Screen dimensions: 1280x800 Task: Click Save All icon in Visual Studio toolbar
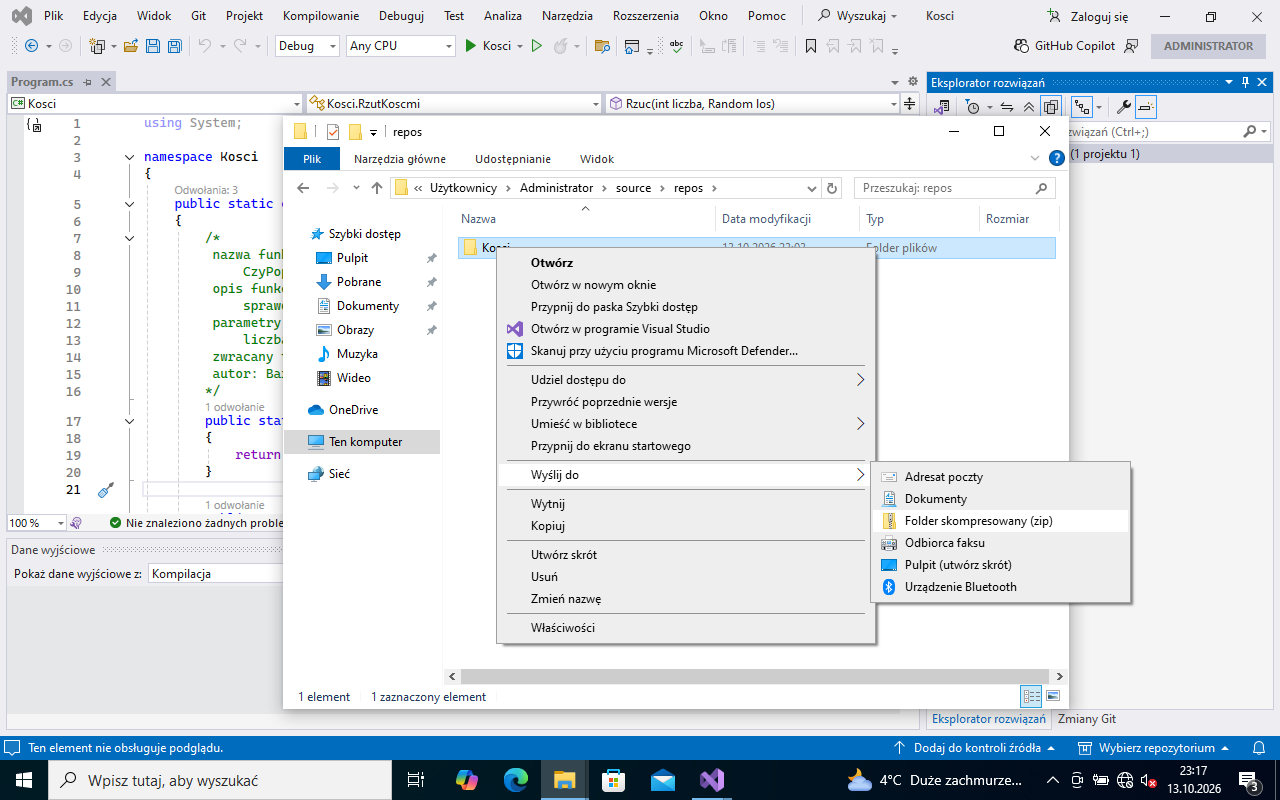(x=174, y=46)
